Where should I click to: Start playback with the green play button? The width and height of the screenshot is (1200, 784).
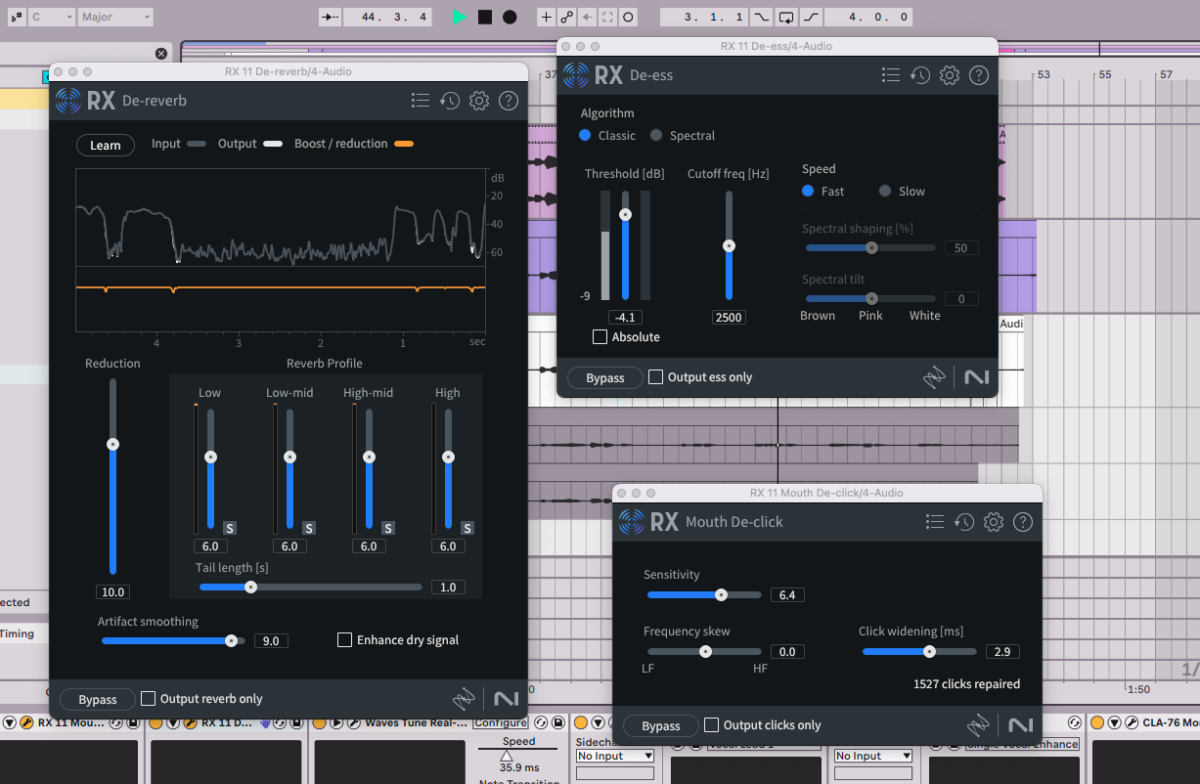pos(459,17)
